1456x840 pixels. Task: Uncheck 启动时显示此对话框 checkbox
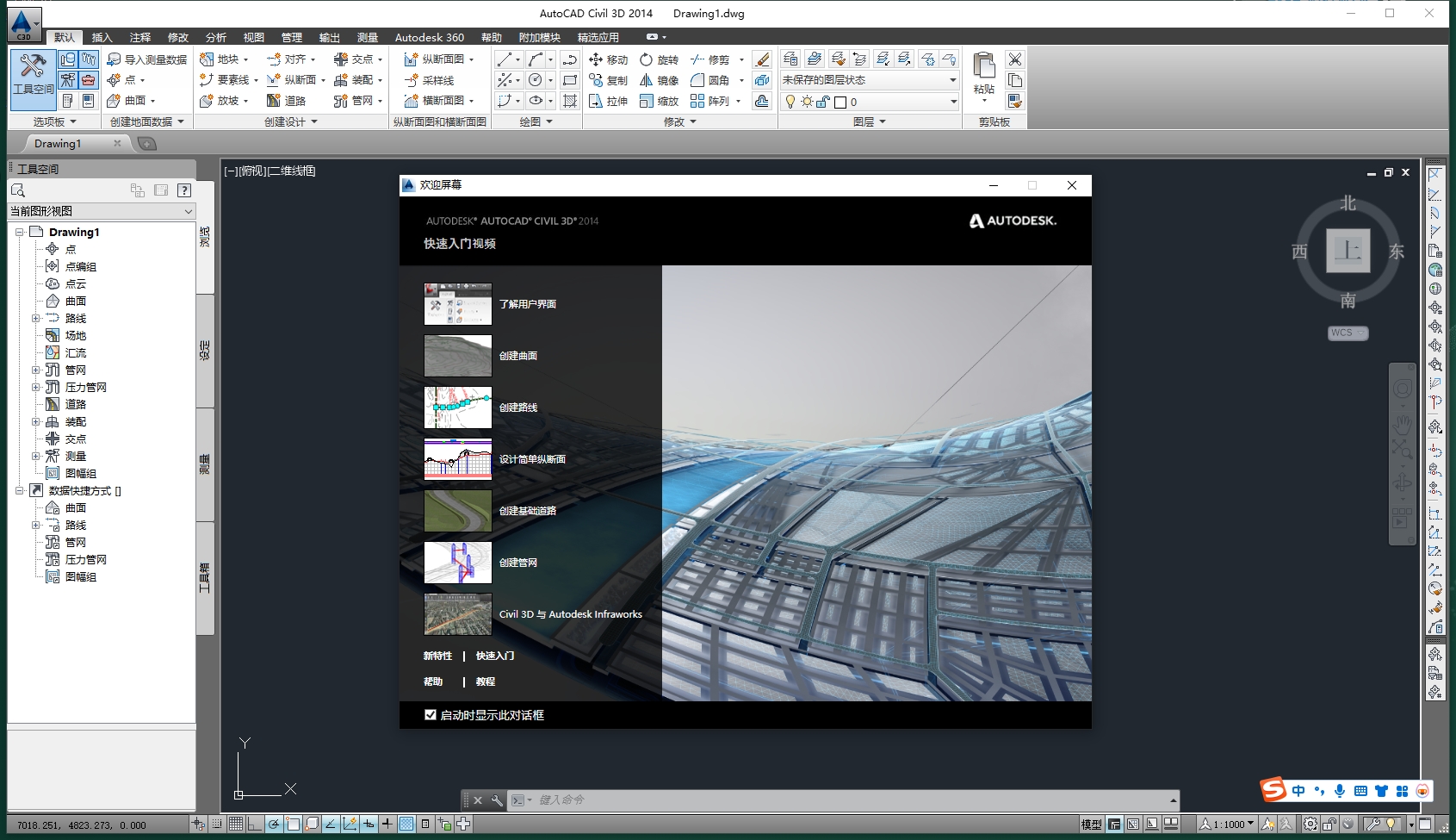[431, 715]
